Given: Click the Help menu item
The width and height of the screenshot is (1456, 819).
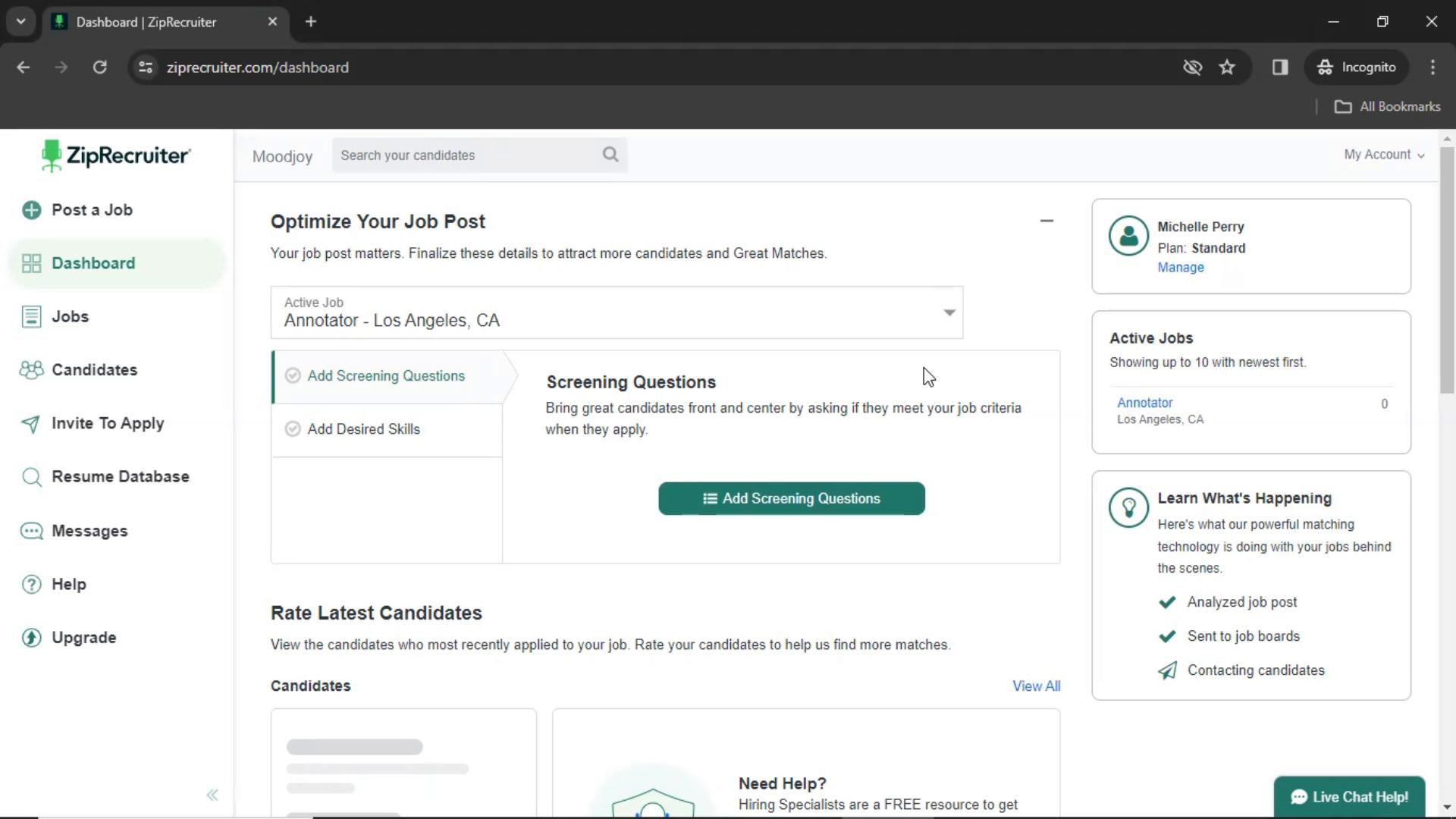Looking at the screenshot, I should tap(68, 583).
